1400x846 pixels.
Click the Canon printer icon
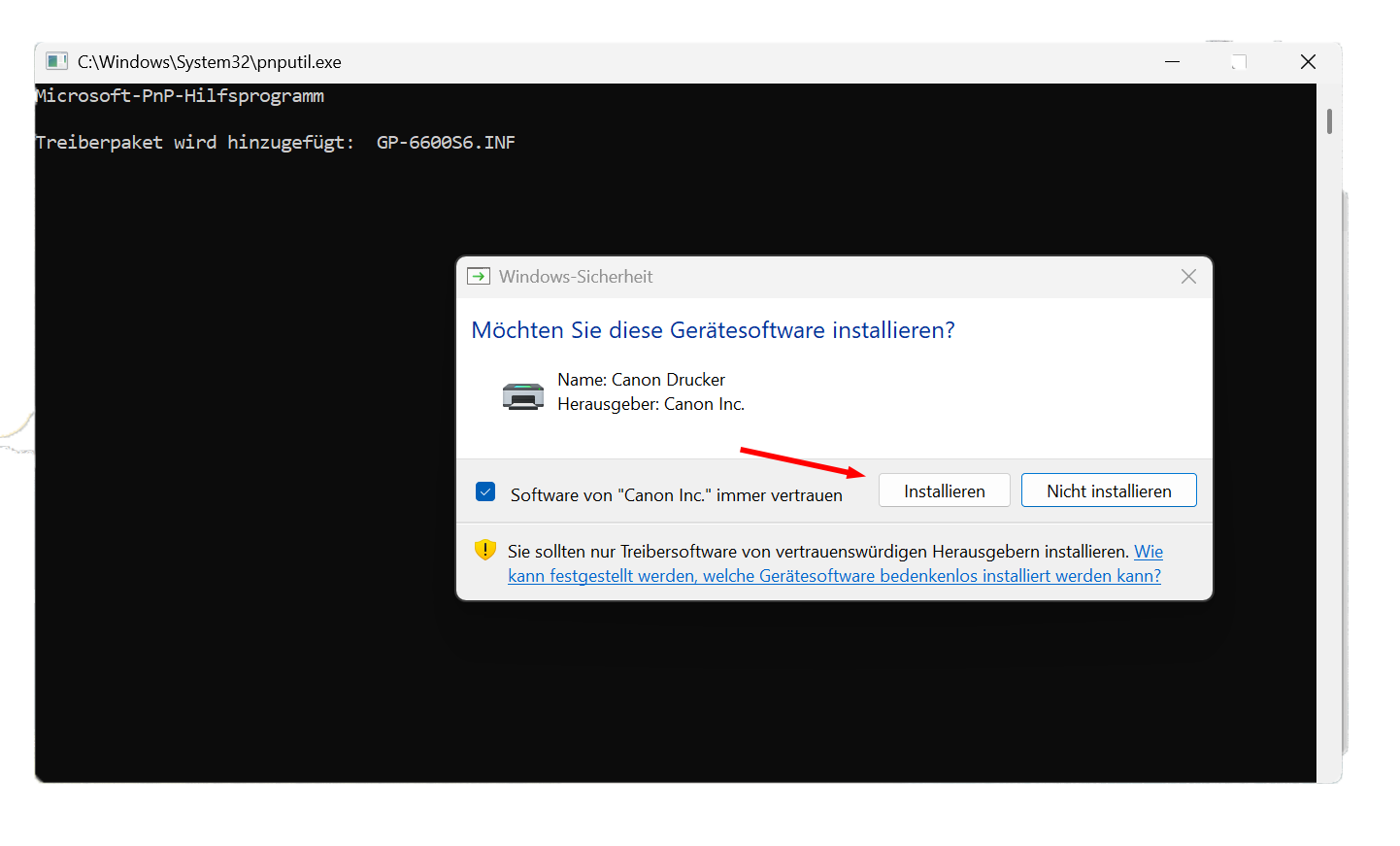point(523,395)
